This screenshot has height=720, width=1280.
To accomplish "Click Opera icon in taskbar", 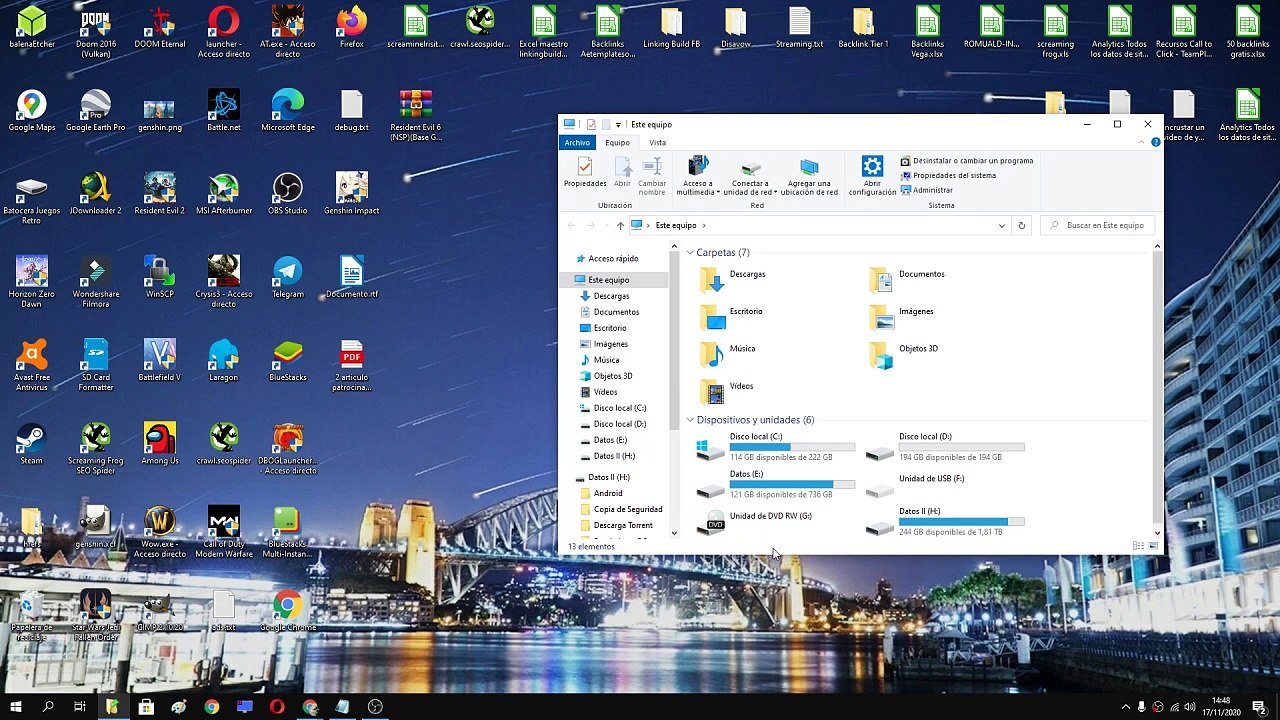I will pos(277,707).
